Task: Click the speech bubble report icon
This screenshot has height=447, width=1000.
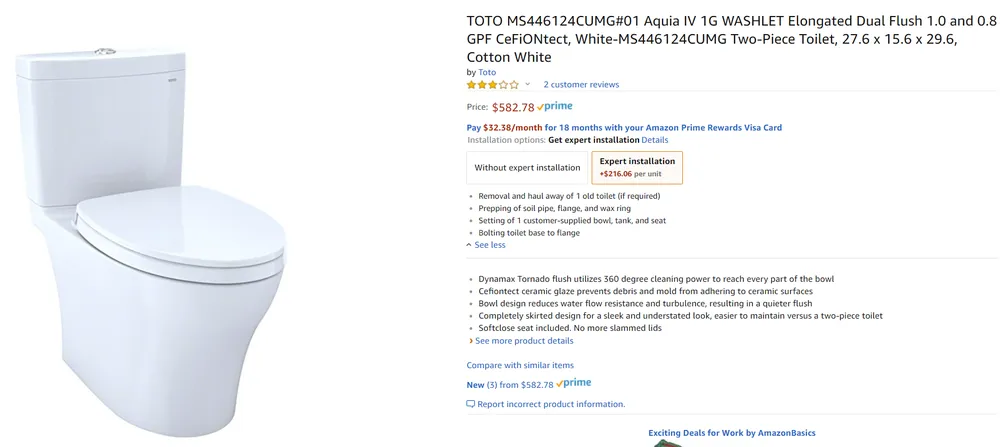Action: point(471,404)
